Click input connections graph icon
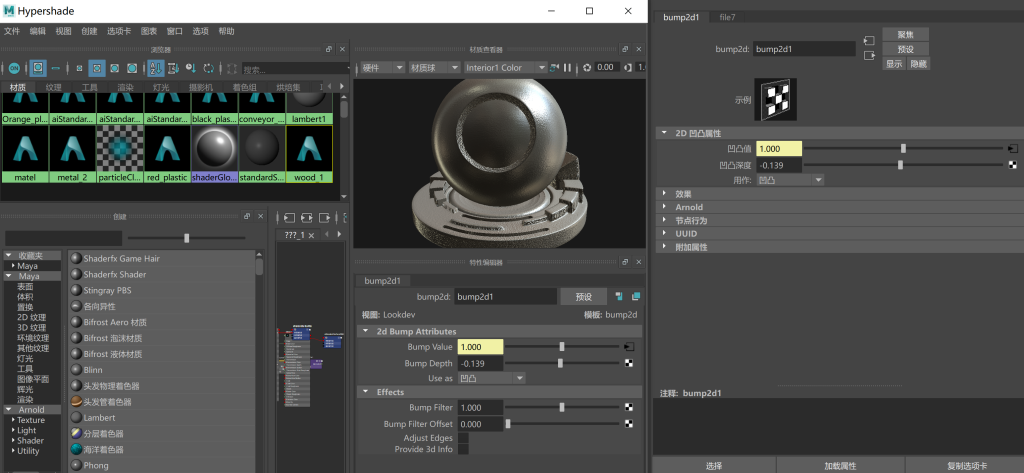The width and height of the screenshot is (1024, 473). click(x=289, y=218)
